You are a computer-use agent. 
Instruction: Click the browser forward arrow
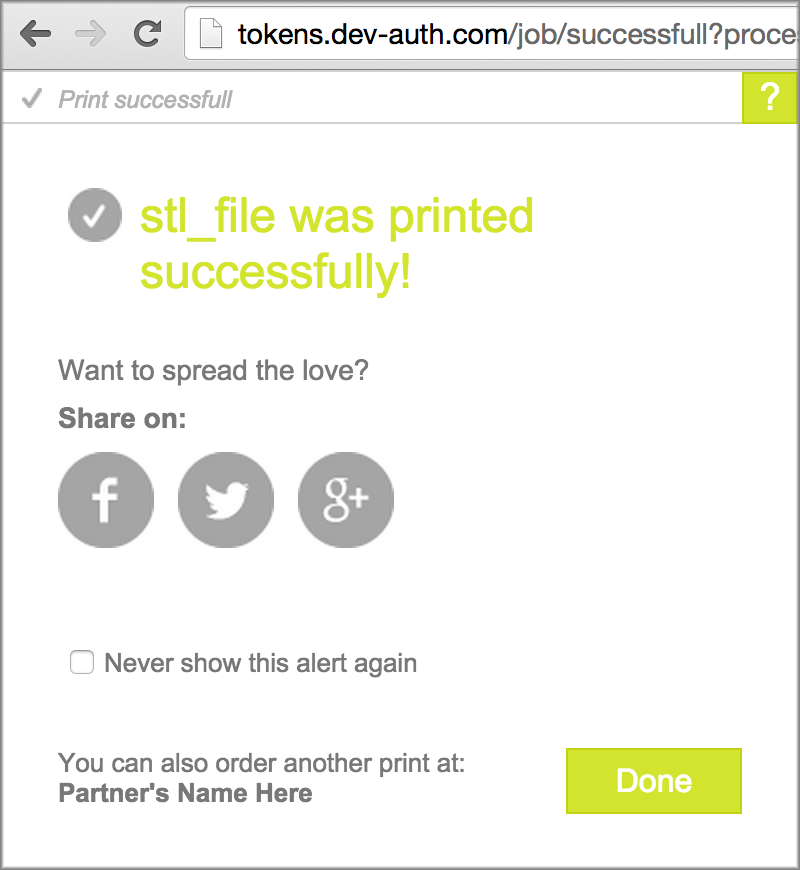tap(91, 34)
